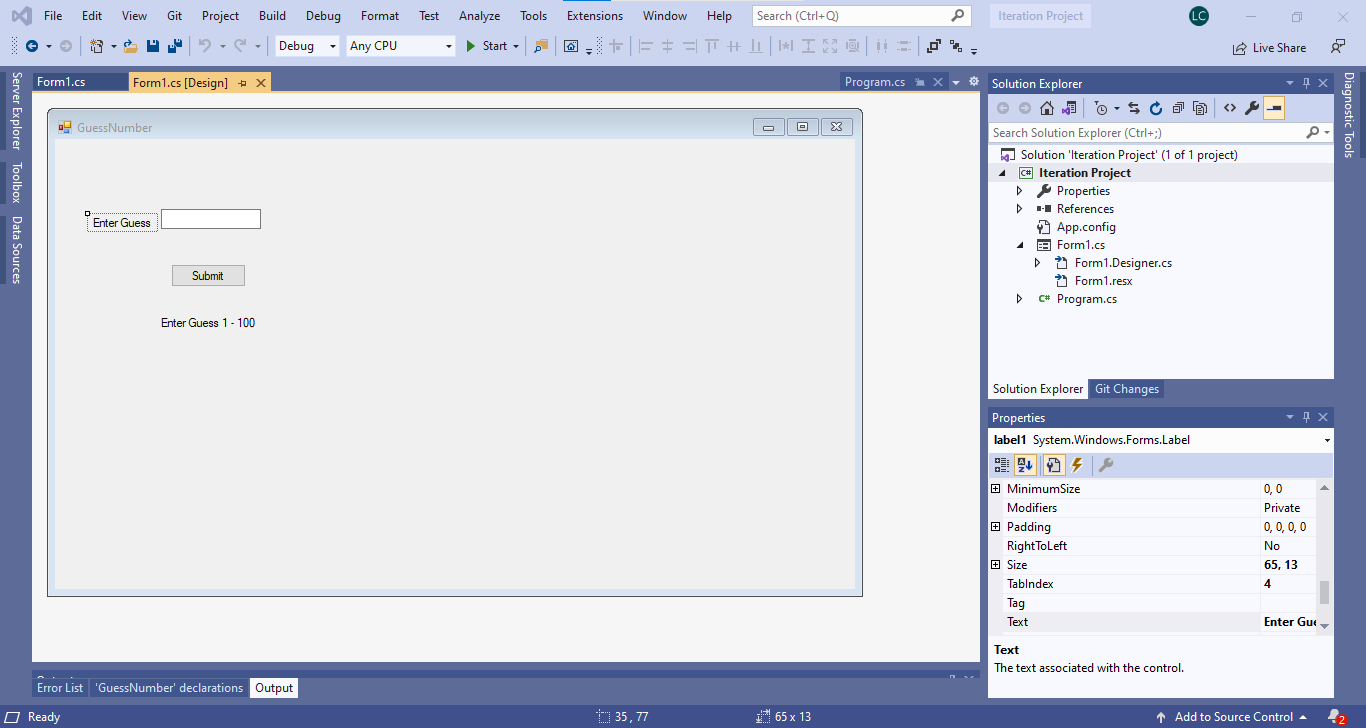Viewport: 1366px width, 728px height.
Task: Click the Find in Files icon after Start button
Action: [x=540, y=46]
